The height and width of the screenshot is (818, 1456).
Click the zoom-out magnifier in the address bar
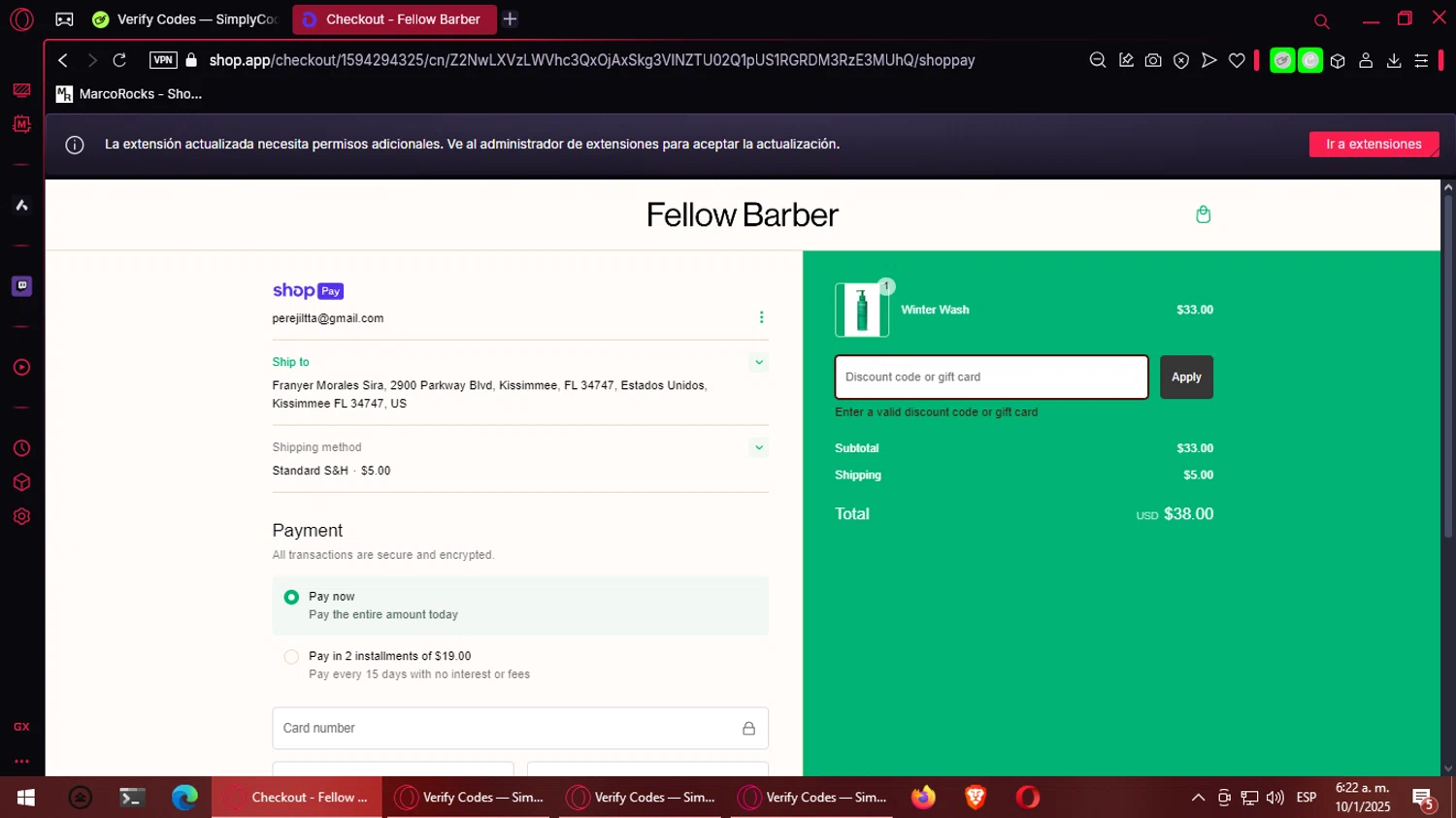coord(1098,60)
